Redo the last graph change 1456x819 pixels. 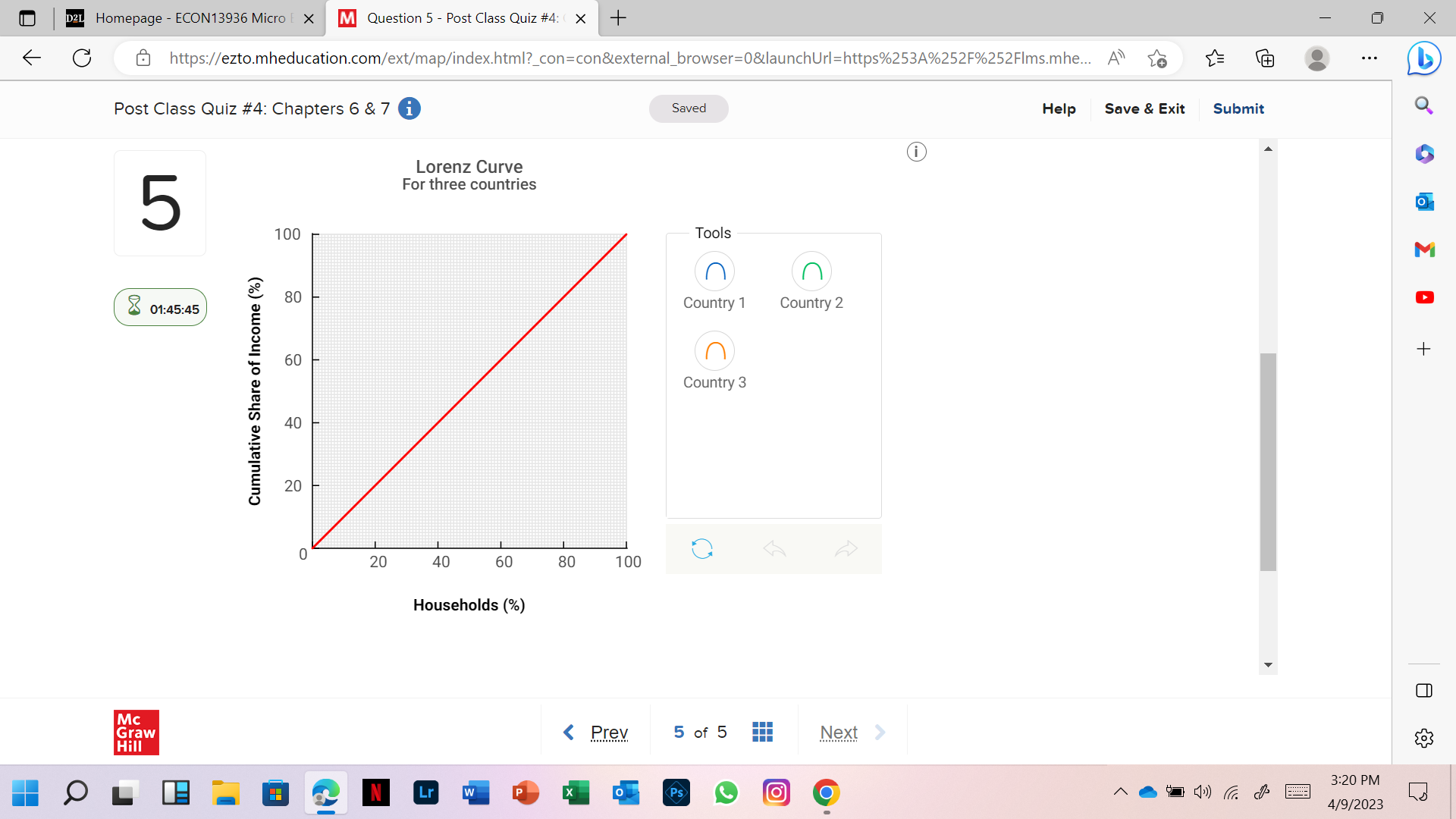point(847,548)
